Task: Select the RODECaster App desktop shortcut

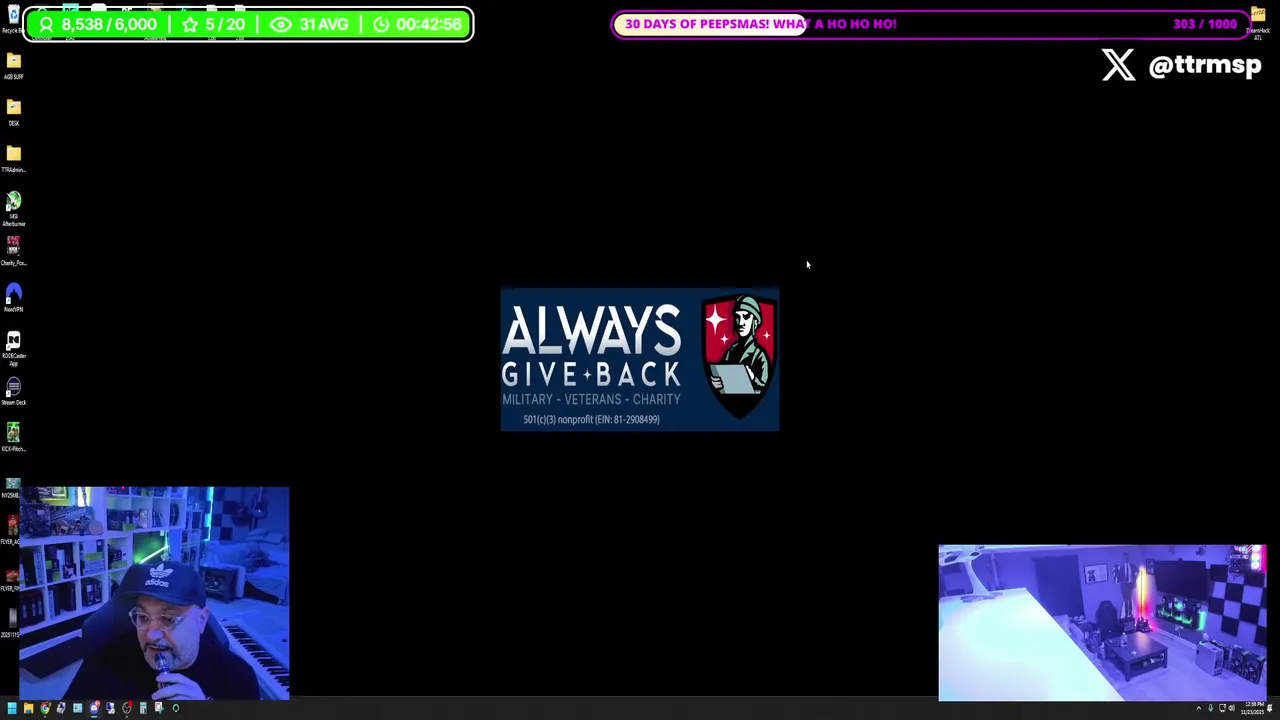Action: [x=14, y=349]
